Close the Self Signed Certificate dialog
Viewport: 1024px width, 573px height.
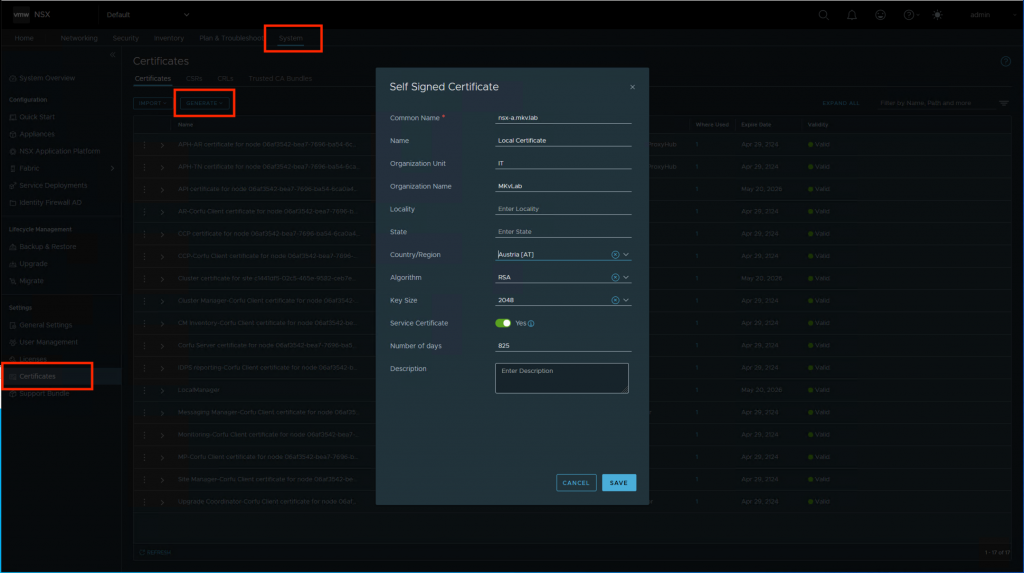(632, 87)
